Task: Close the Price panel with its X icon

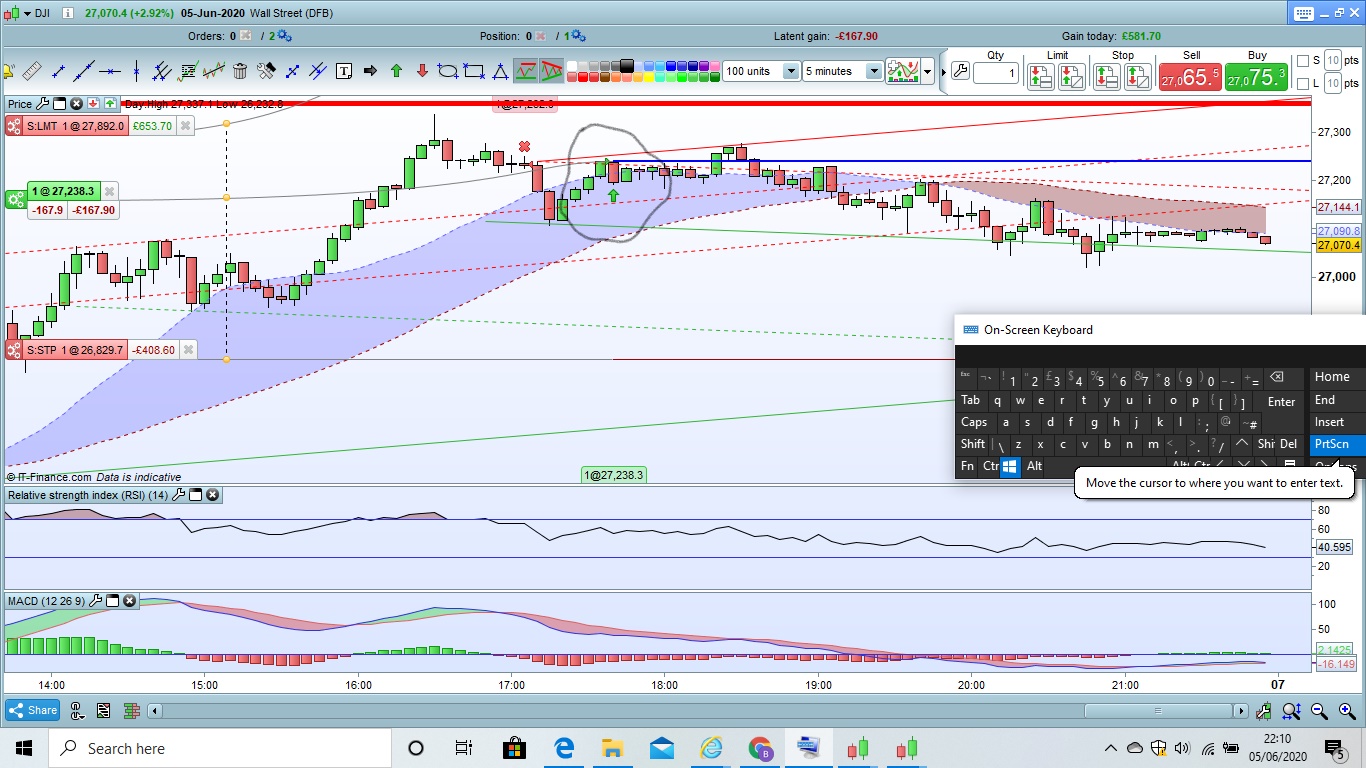Action: [76, 104]
